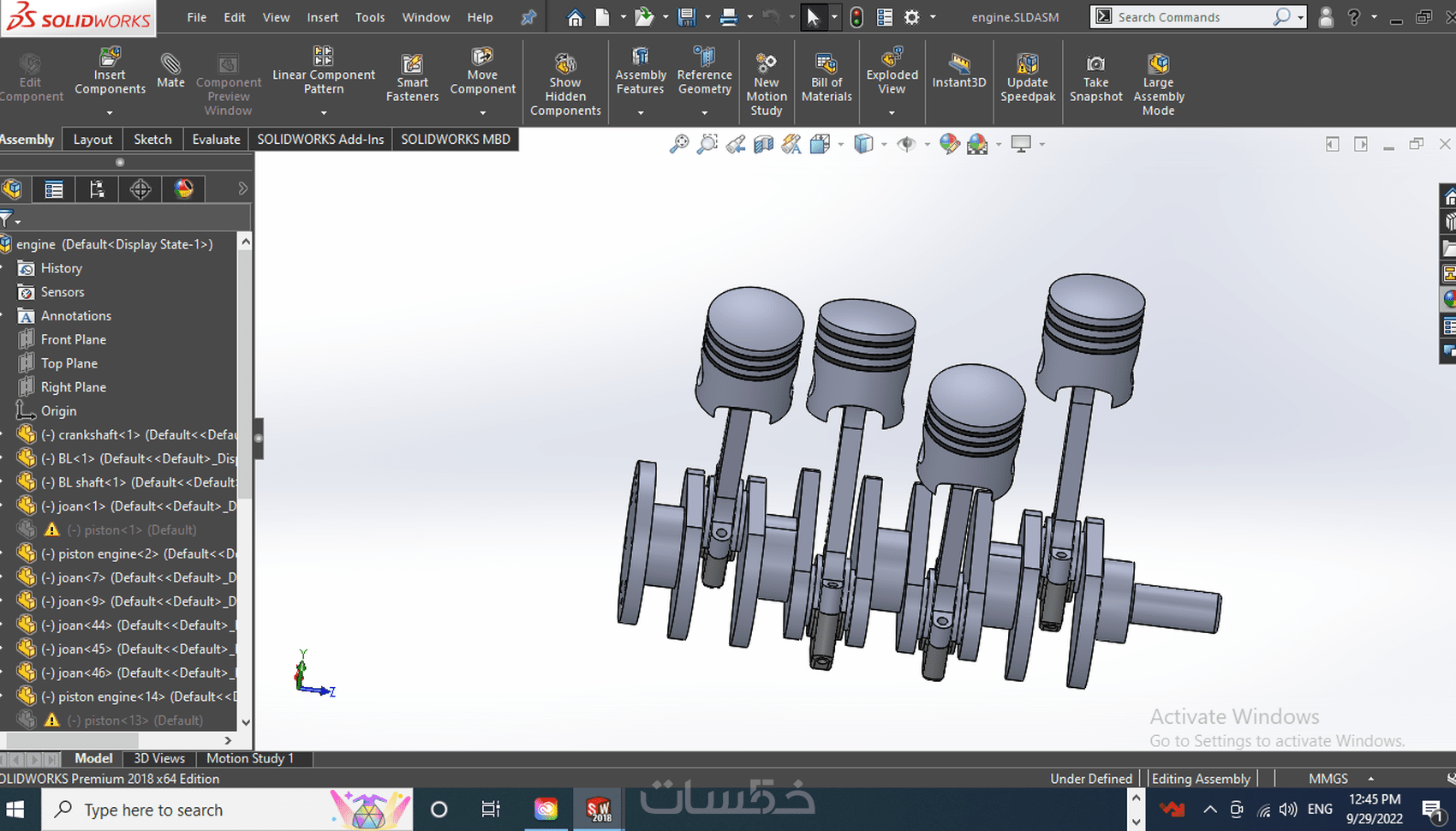1456x831 pixels.
Task: Expand the Insert Components dropdown arrow
Action: coord(110,113)
